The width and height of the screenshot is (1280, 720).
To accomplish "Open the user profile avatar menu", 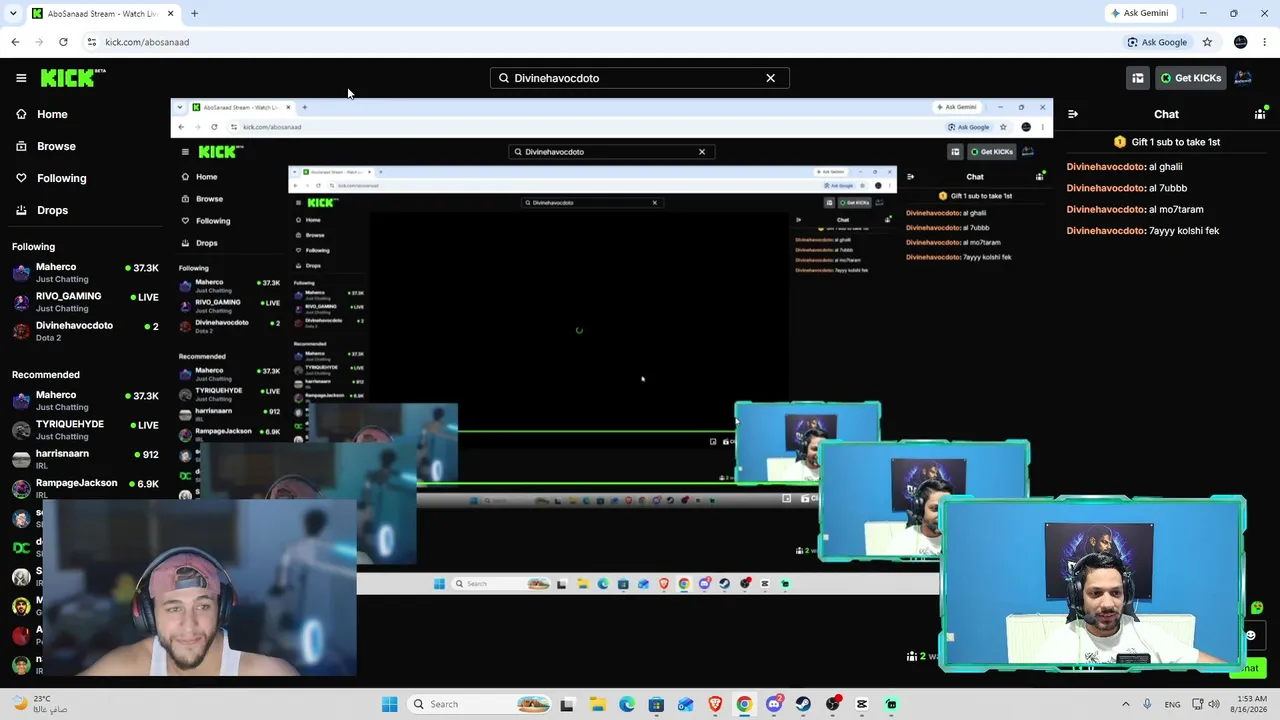I will (1243, 78).
